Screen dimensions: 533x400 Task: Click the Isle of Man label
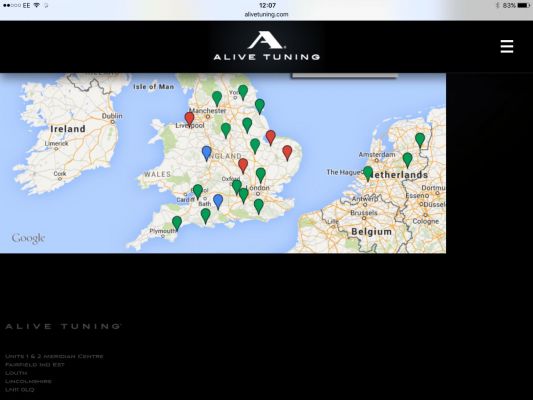coord(154,87)
